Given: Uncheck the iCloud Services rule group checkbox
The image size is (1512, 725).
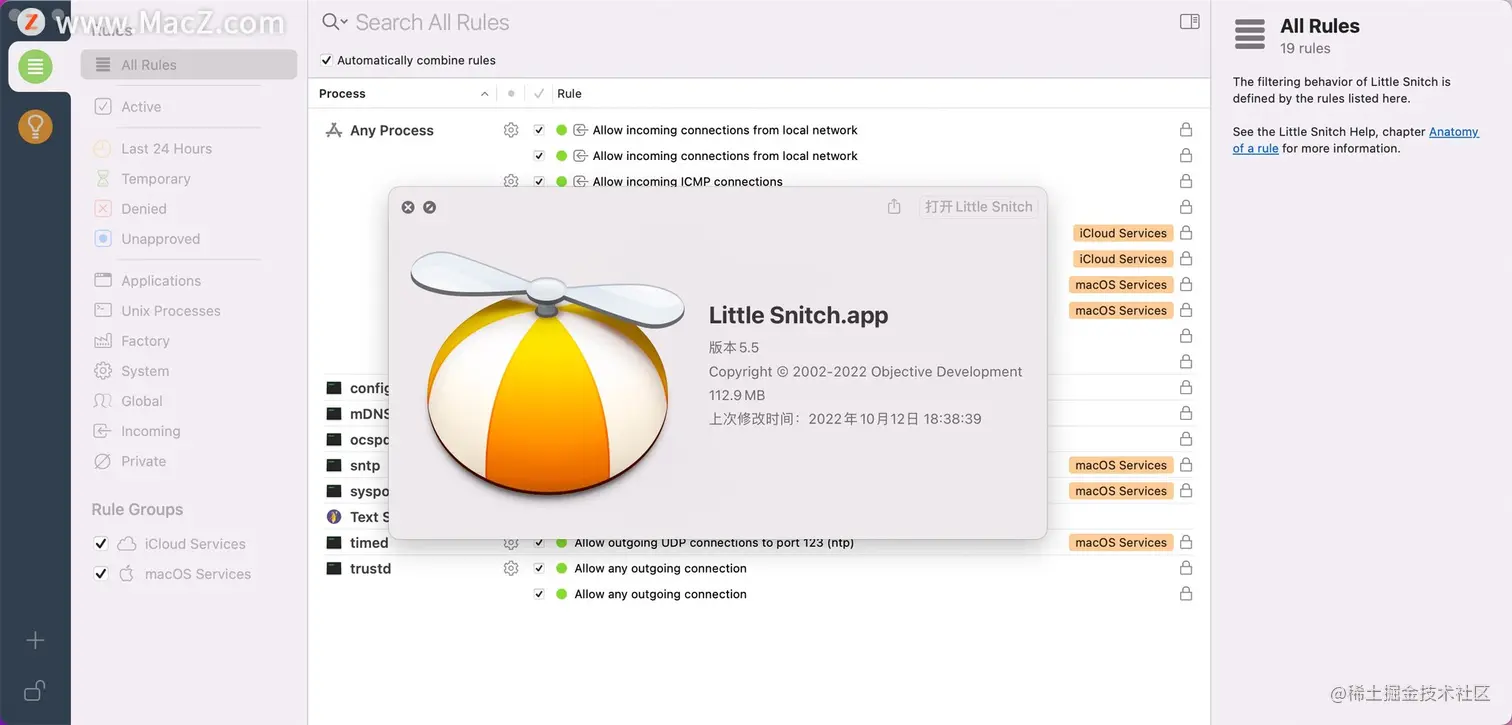Looking at the screenshot, I should pyautogui.click(x=100, y=544).
